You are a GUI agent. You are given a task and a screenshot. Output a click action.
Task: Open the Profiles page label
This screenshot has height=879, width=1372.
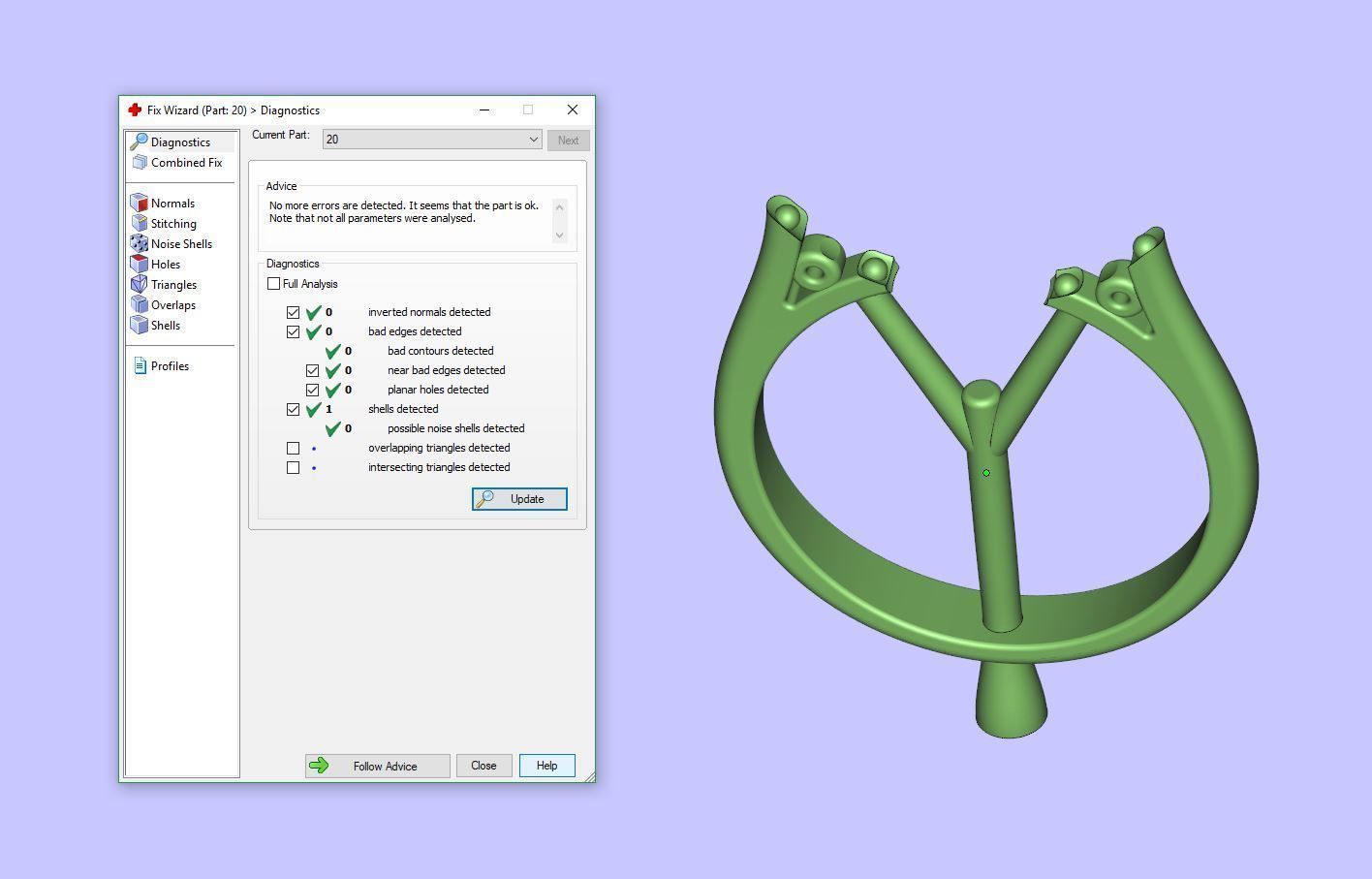click(170, 366)
